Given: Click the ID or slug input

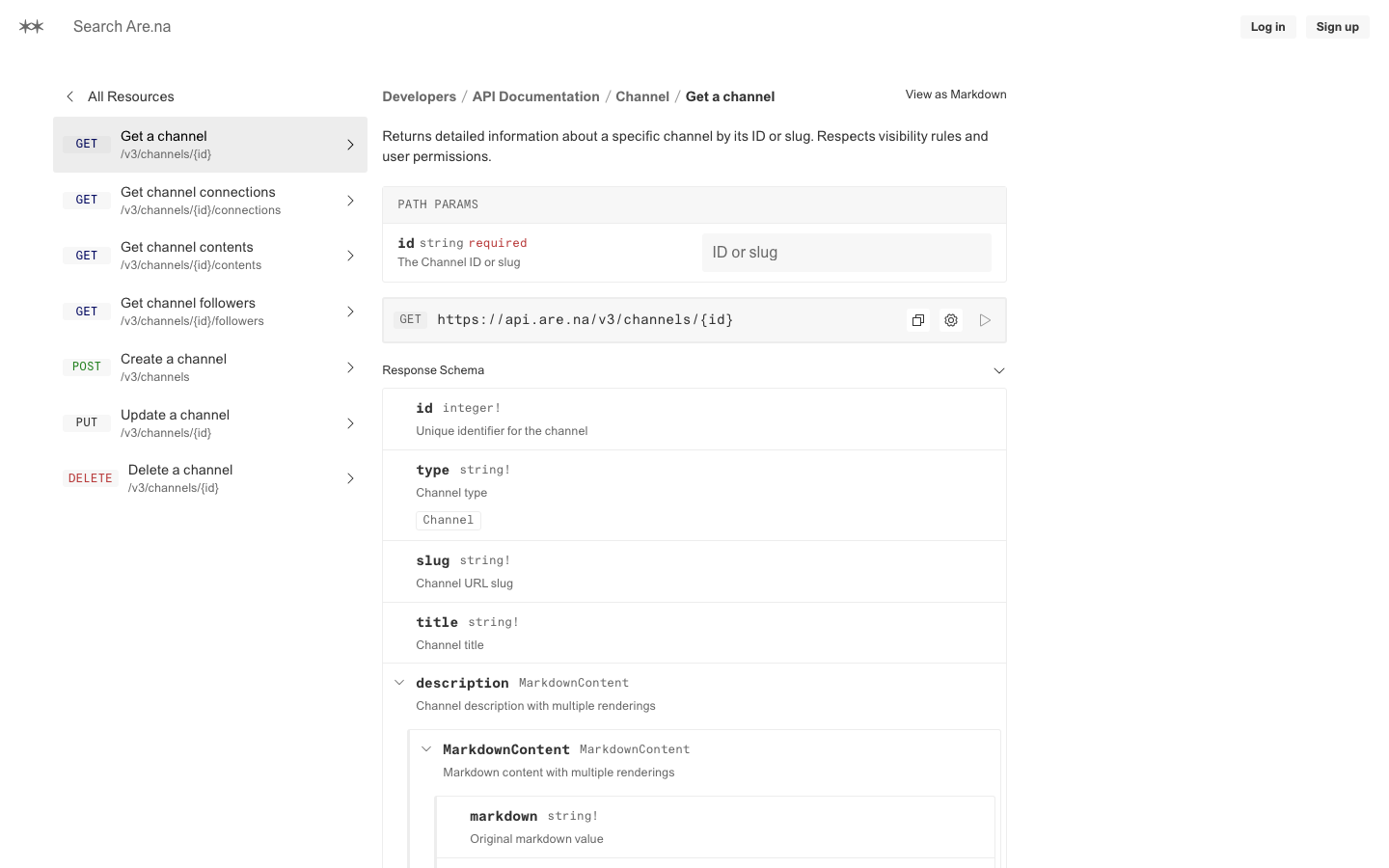Looking at the screenshot, I should click(x=847, y=253).
